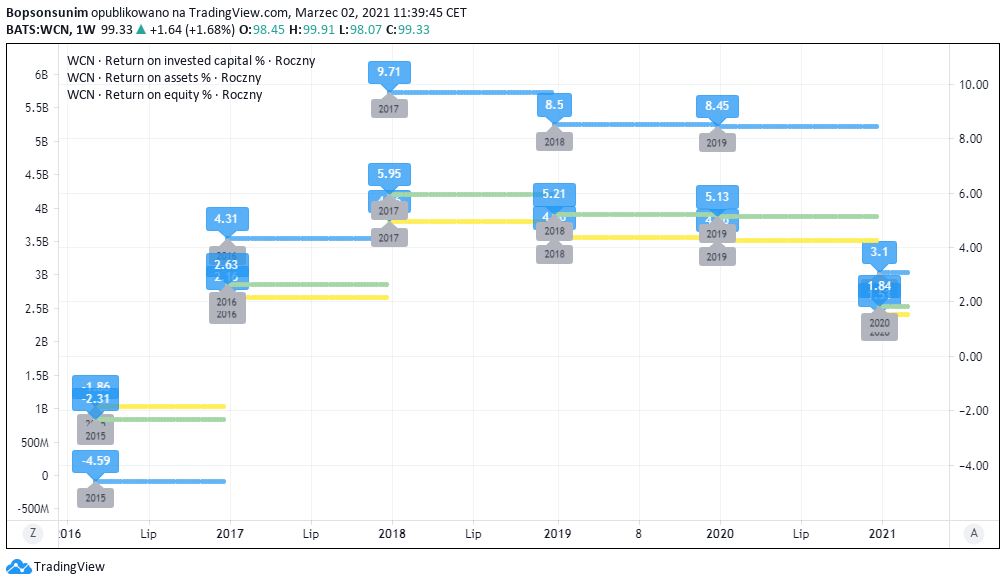Click the round Z button on time axis

pyautogui.click(x=33, y=533)
